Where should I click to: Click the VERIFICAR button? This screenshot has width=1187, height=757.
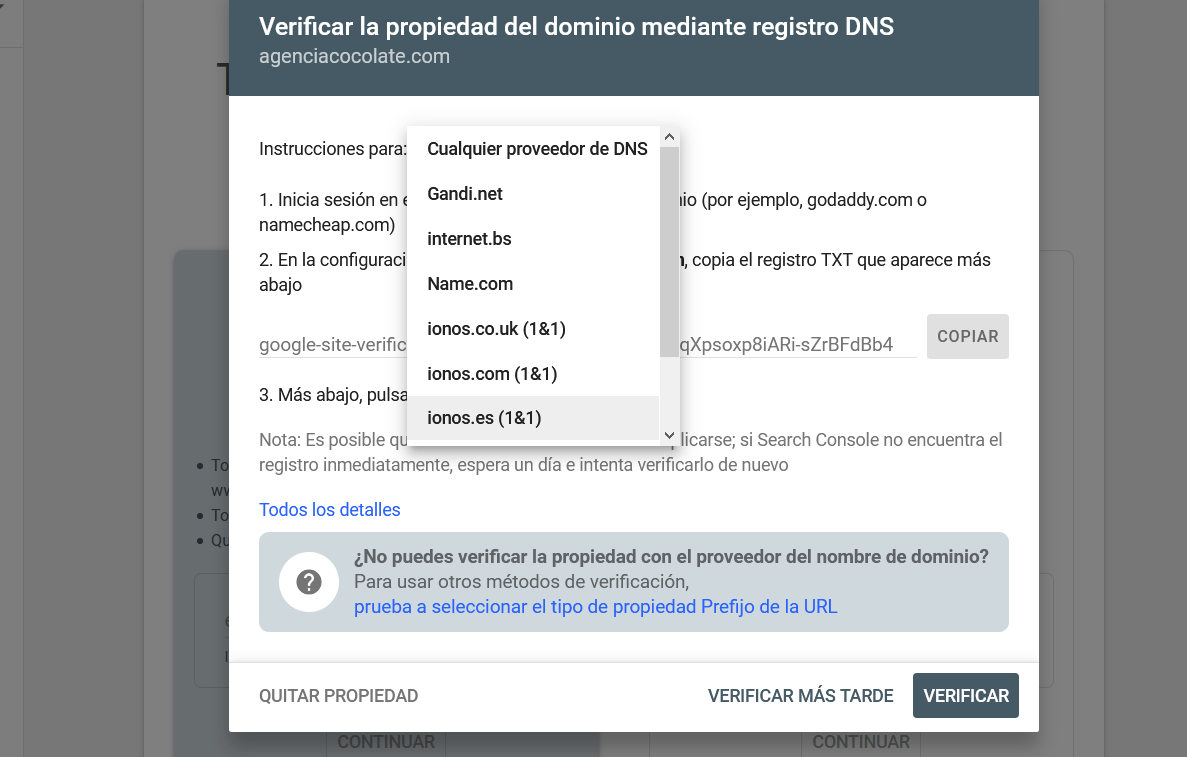pos(966,696)
